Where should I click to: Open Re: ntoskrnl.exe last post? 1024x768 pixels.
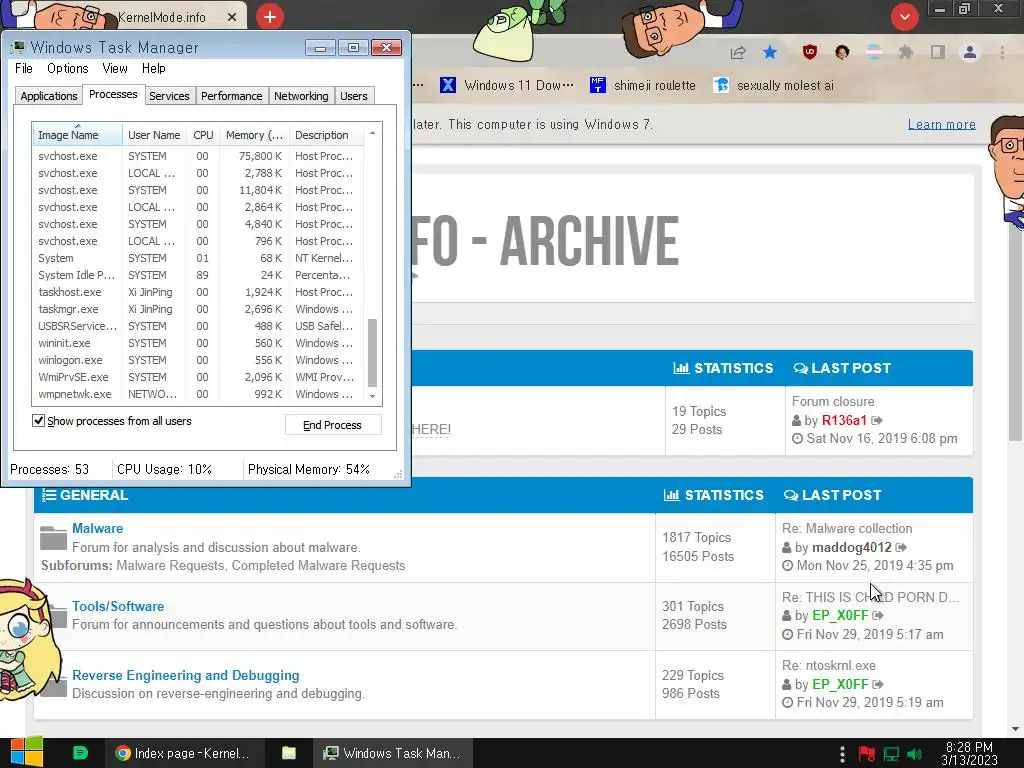pos(829,665)
